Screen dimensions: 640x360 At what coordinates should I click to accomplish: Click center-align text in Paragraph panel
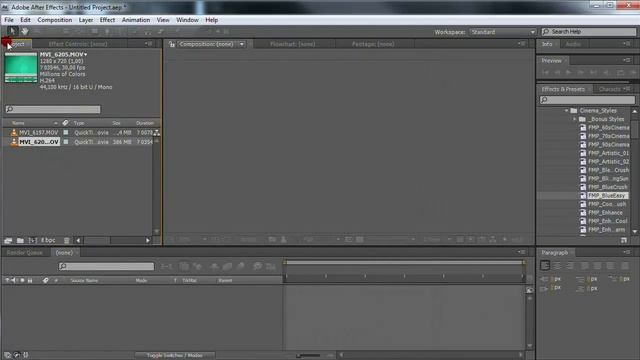[558, 266]
